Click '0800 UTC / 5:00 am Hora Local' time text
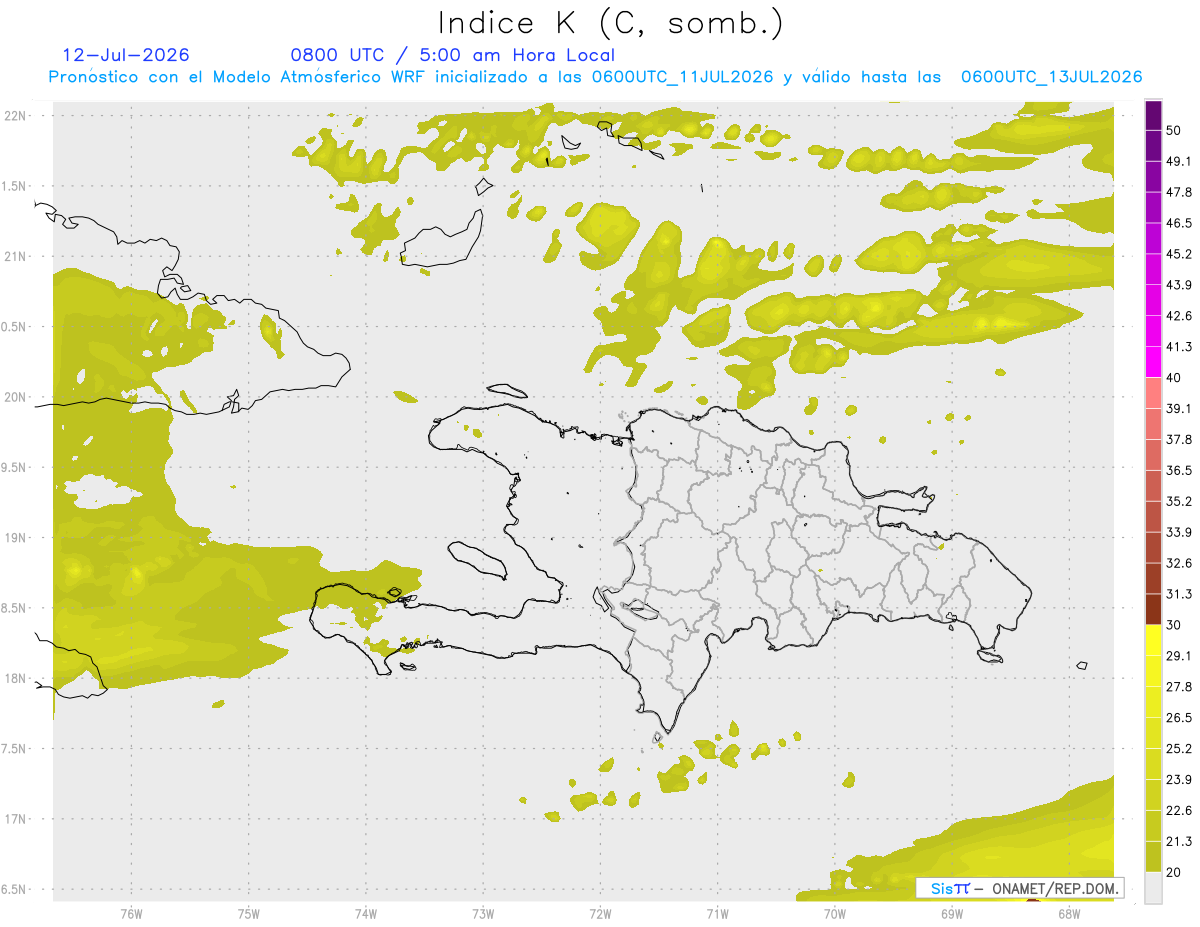The width and height of the screenshot is (1200, 927). pyautogui.click(x=452, y=55)
